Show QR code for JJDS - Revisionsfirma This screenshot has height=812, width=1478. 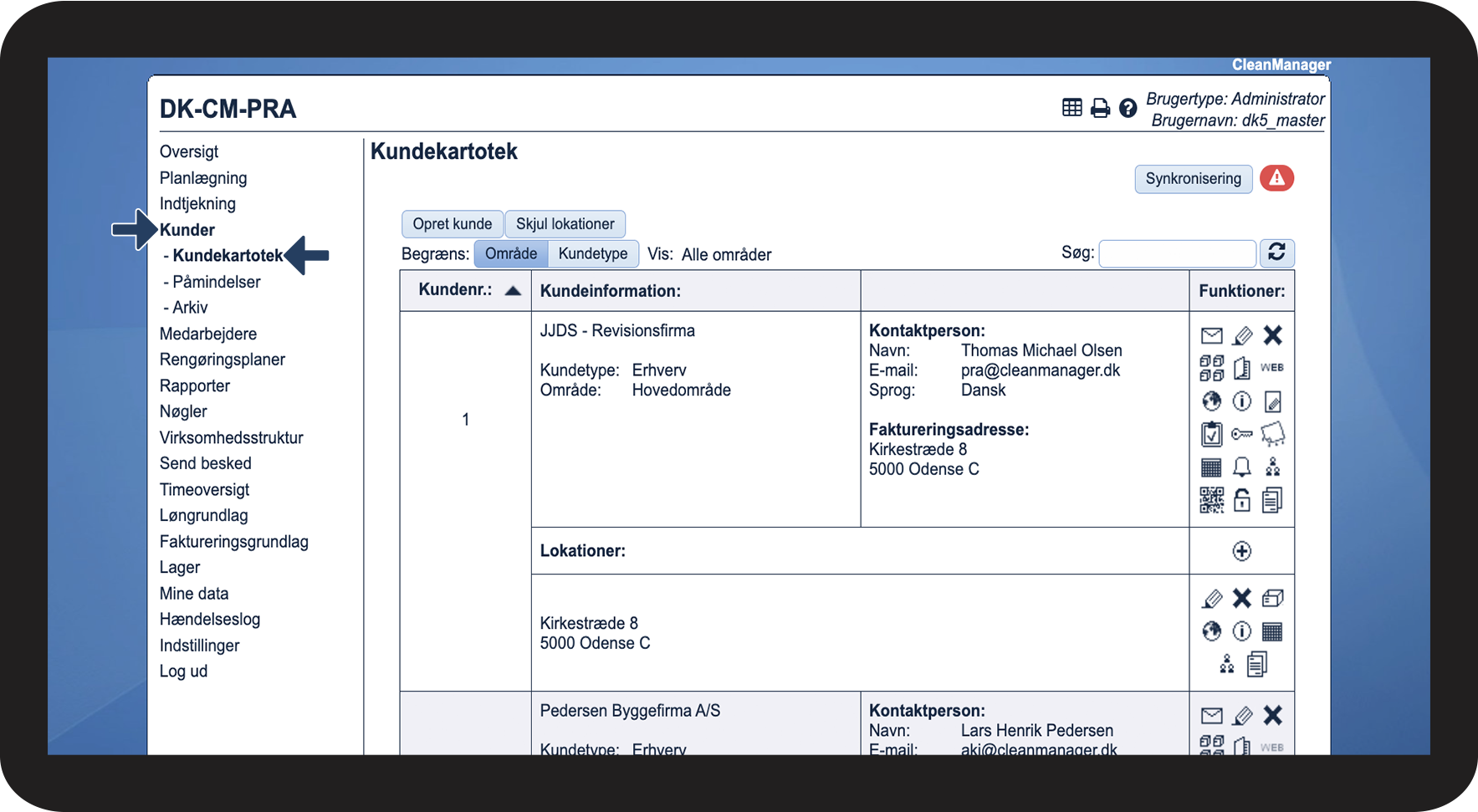[1211, 500]
